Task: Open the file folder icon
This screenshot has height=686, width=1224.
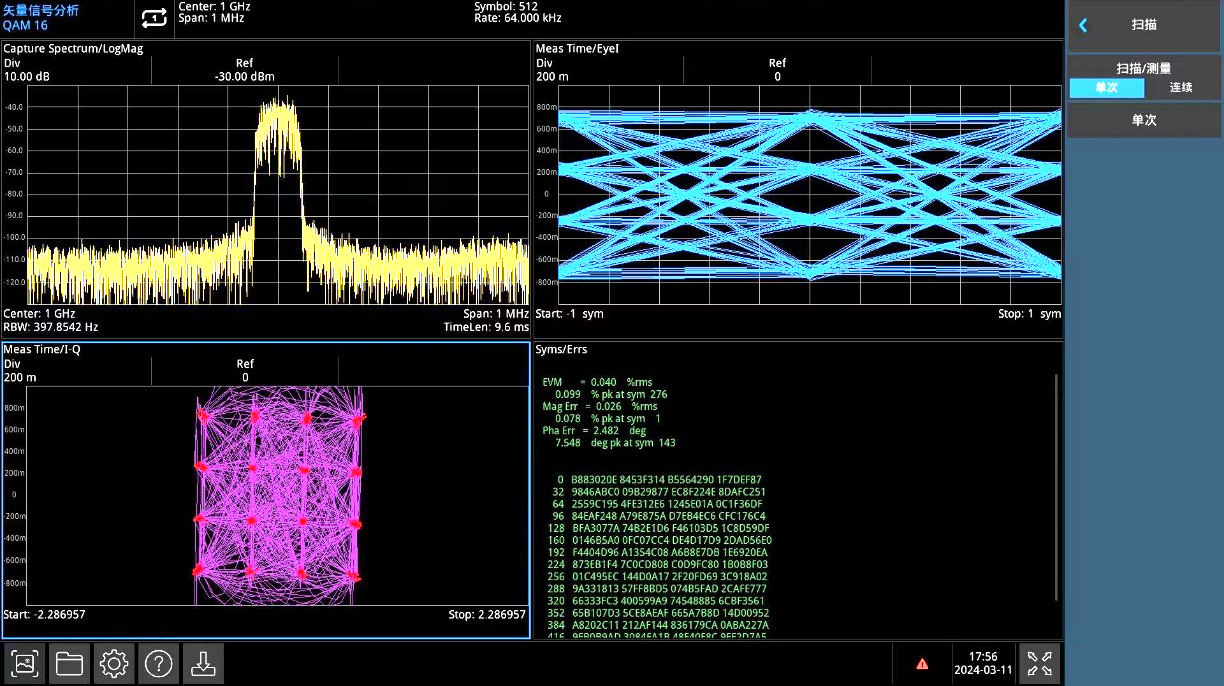Action: click(69, 663)
